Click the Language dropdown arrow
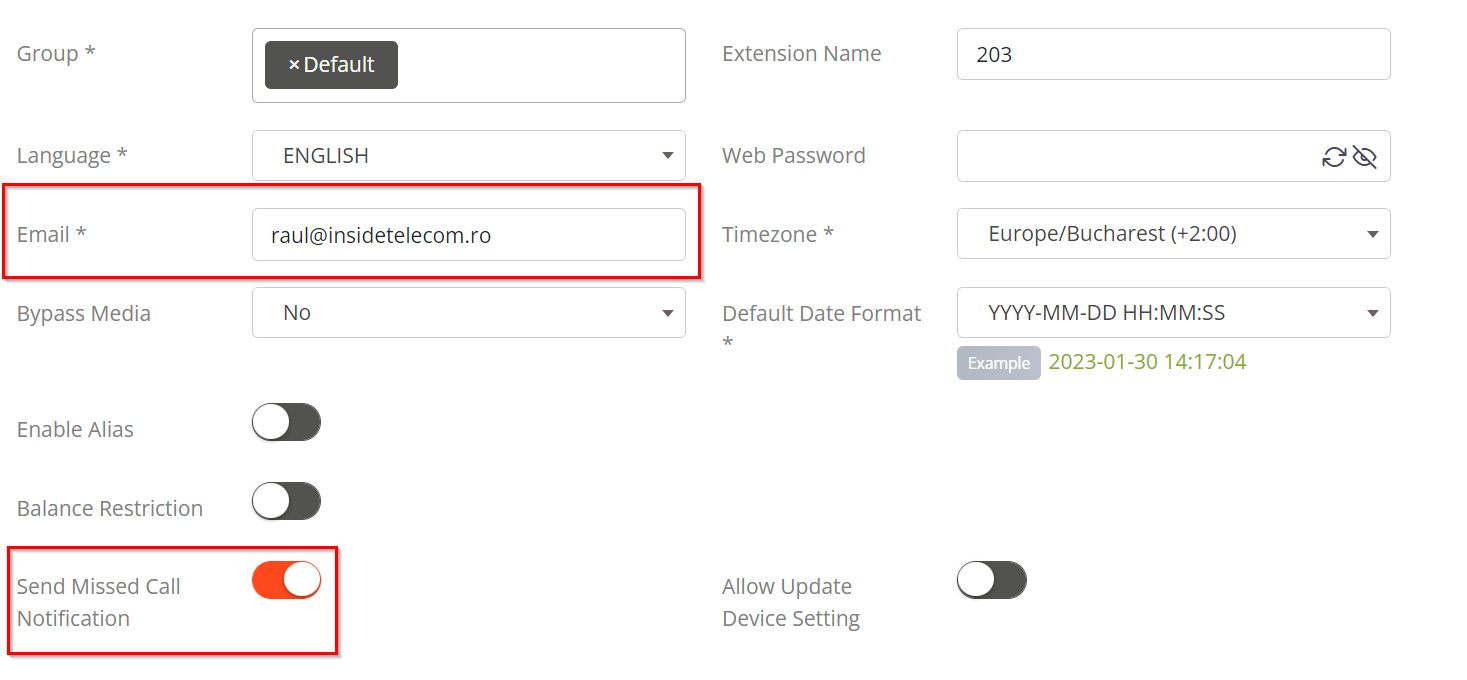The width and height of the screenshot is (1467, 680). pyautogui.click(x=667, y=156)
